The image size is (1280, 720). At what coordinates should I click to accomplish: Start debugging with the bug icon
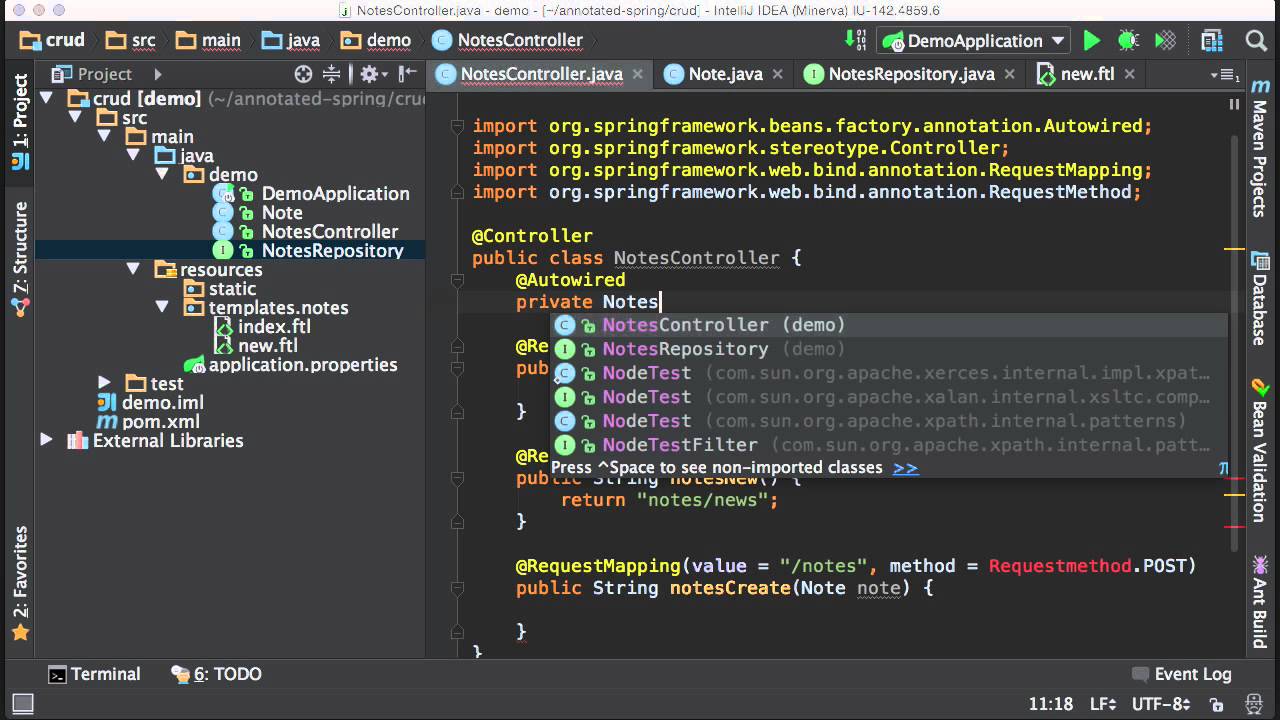1128,41
